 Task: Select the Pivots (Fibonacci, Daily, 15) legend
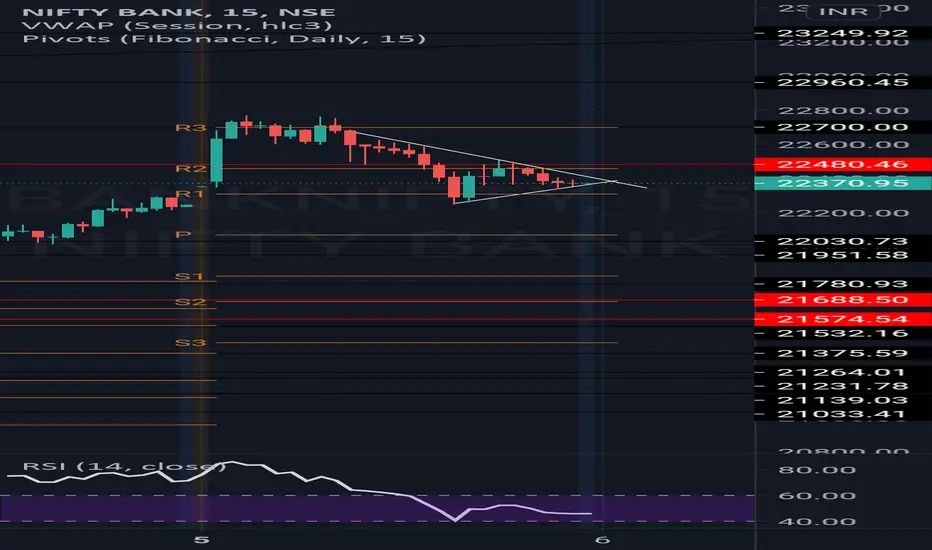224,39
